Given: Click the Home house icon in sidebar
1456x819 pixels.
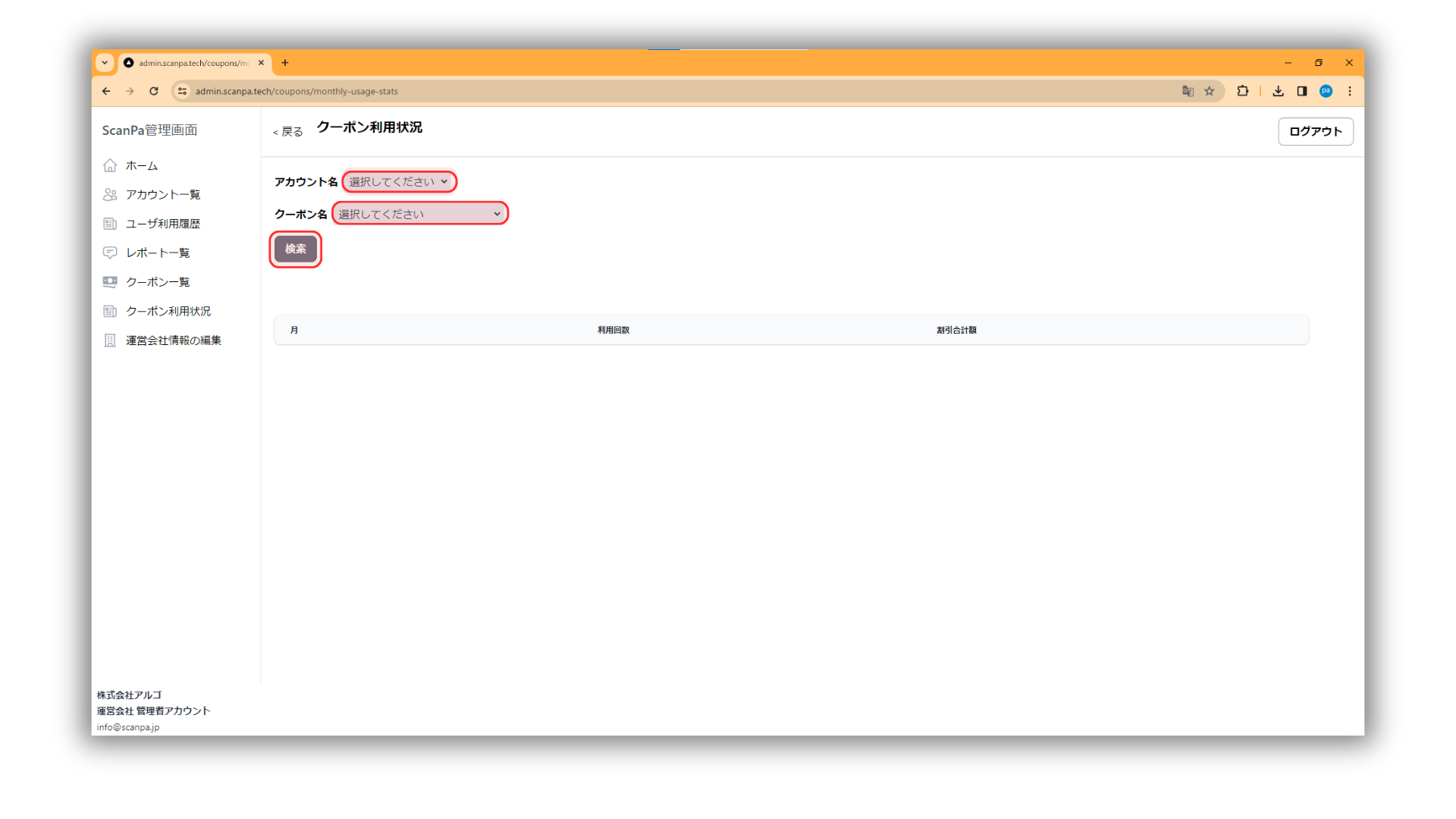Looking at the screenshot, I should point(110,165).
